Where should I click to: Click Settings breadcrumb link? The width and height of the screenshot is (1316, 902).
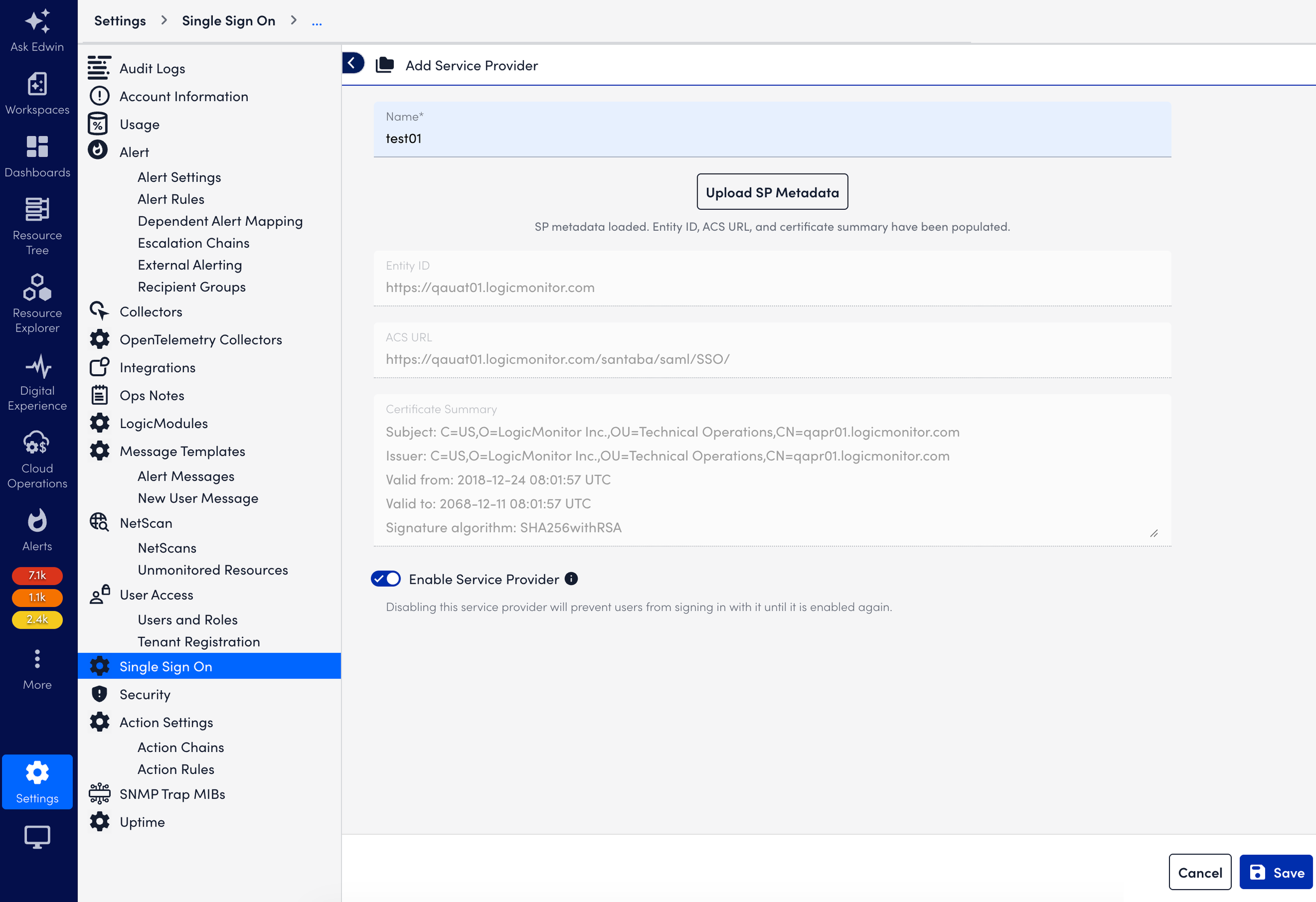click(120, 21)
